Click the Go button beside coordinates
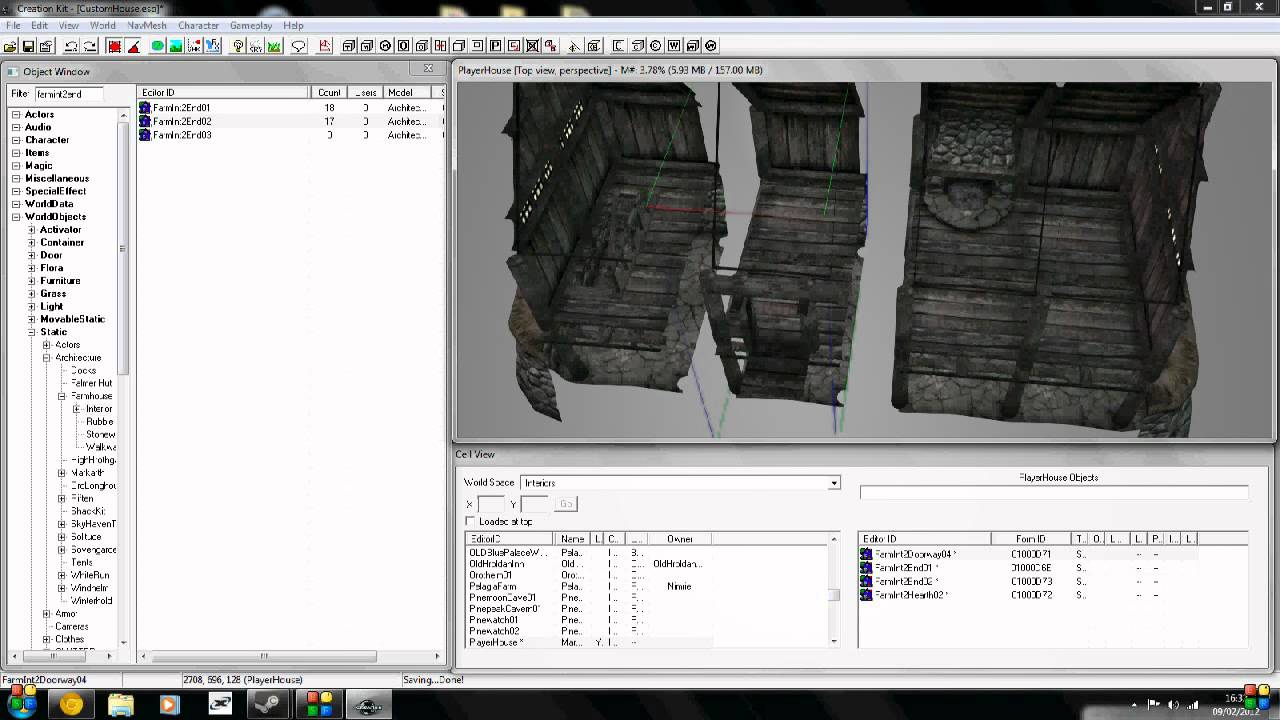The image size is (1280, 720). [565, 504]
